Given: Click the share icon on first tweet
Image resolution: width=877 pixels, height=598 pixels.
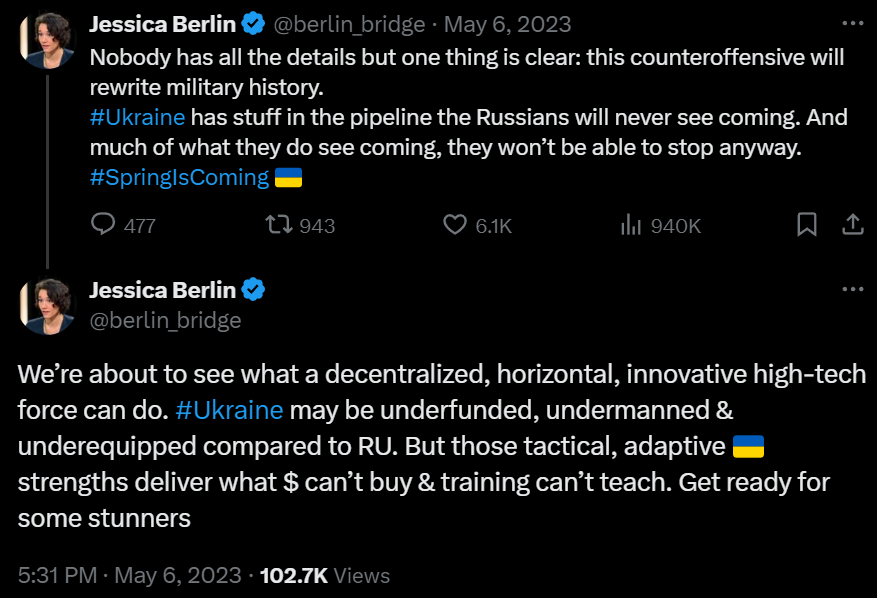Looking at the screenshot, I should coord(852,225).
